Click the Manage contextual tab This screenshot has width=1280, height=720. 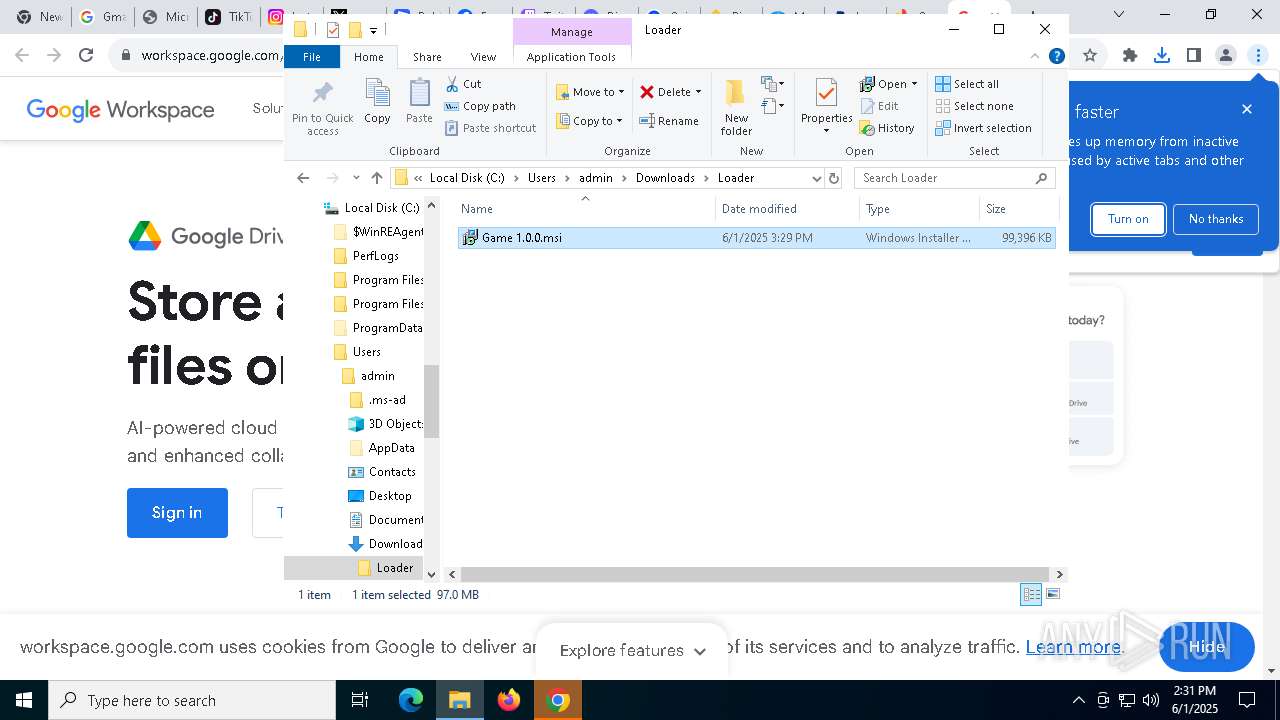pyautogui.click(x=571, y=32)
